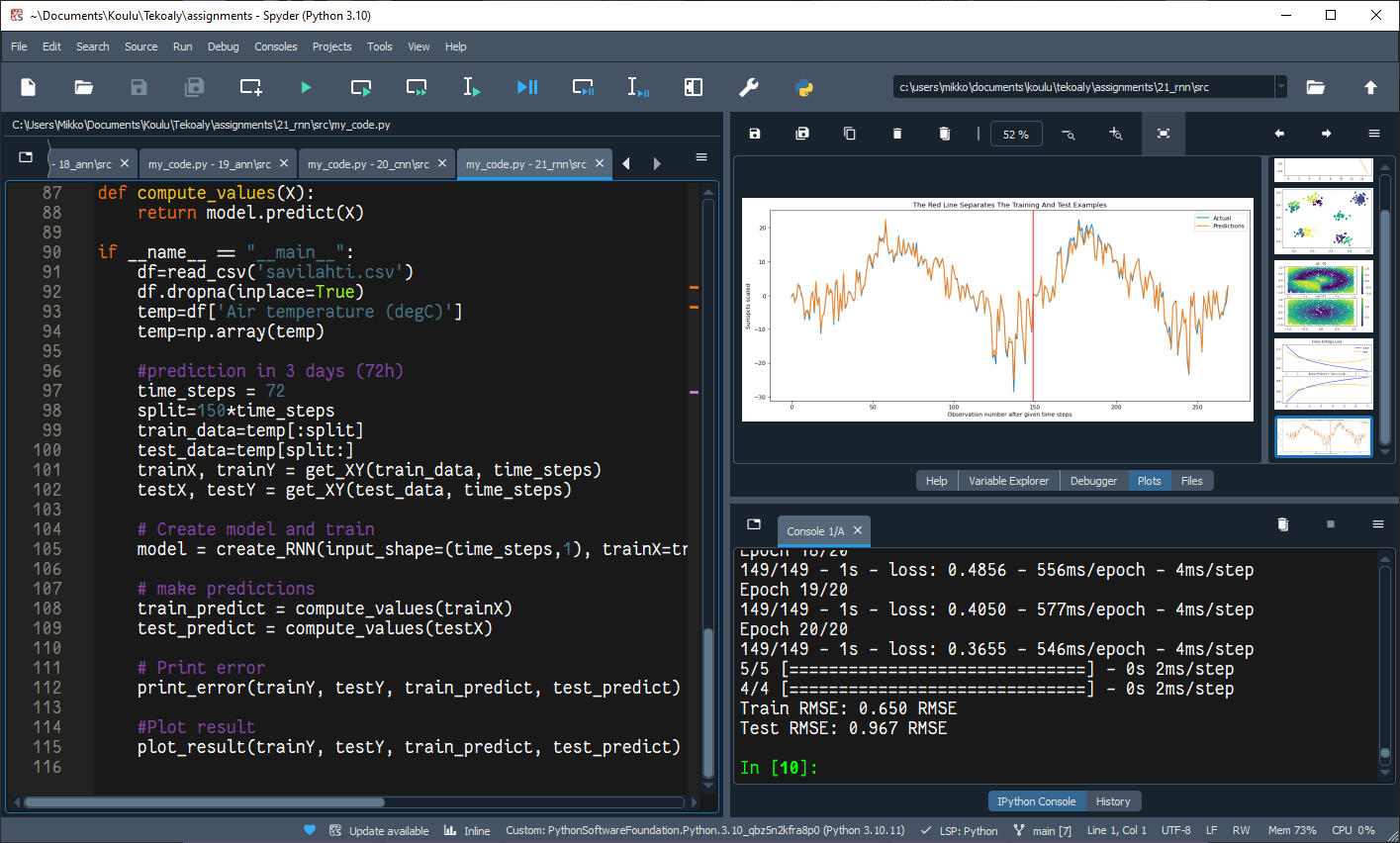Copy plot to clipboard icon
Viewport: 1400px width, 843px height.
(x=849, y=134)
